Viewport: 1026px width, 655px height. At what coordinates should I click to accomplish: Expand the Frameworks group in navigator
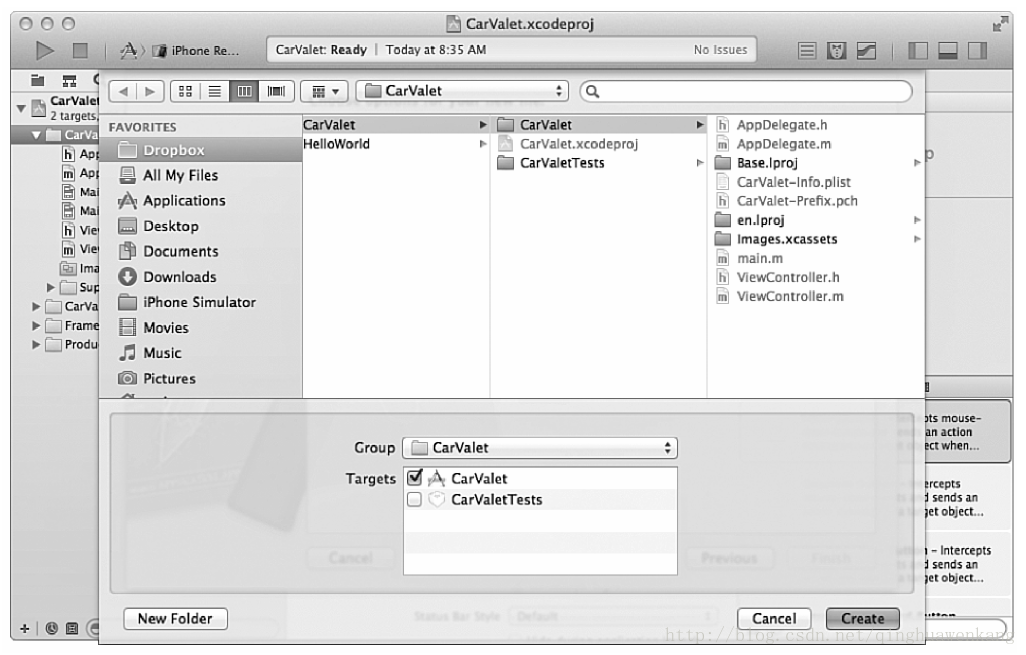pos(36,325)
